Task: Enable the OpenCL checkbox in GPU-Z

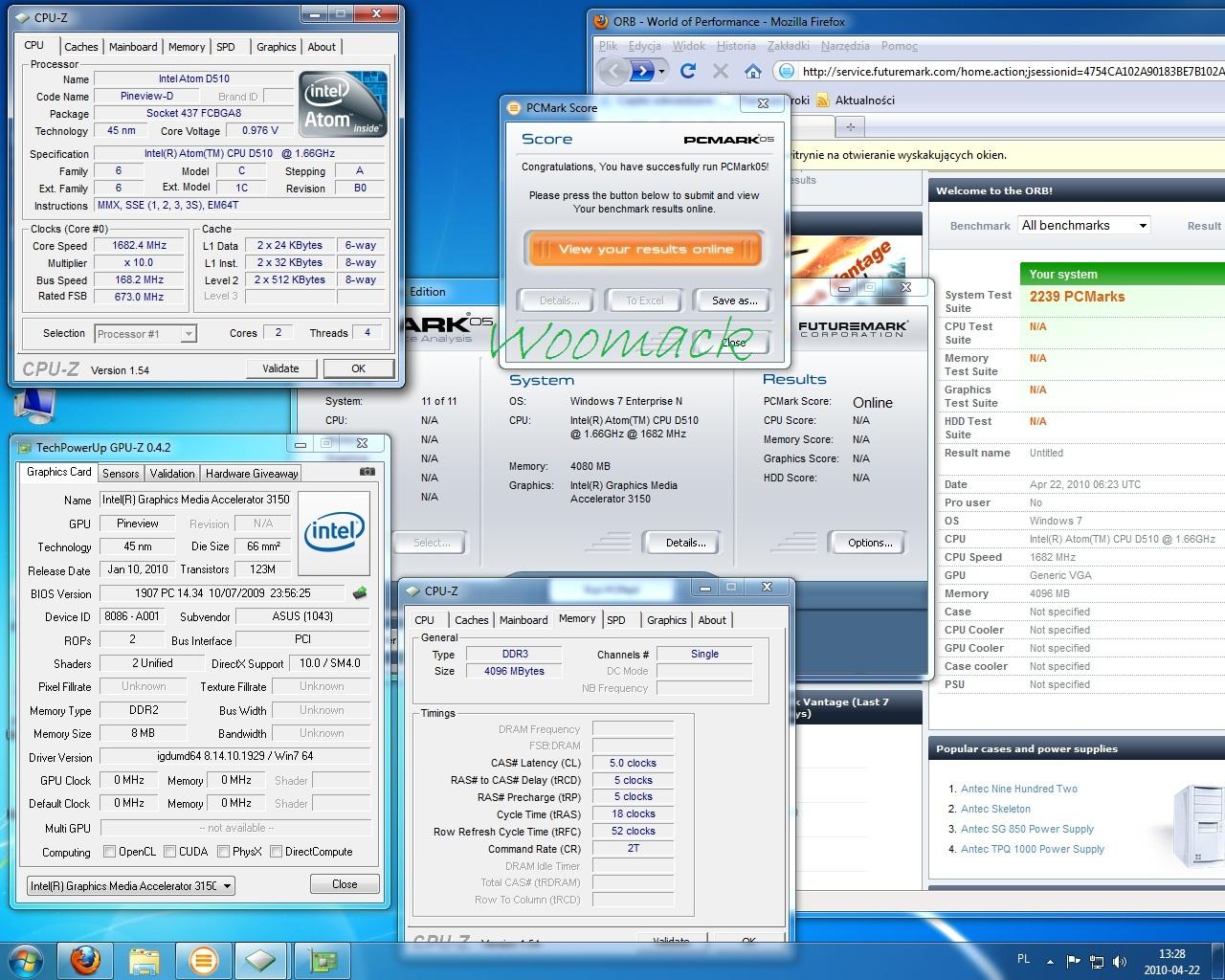Action: click(x=109, y=852)
